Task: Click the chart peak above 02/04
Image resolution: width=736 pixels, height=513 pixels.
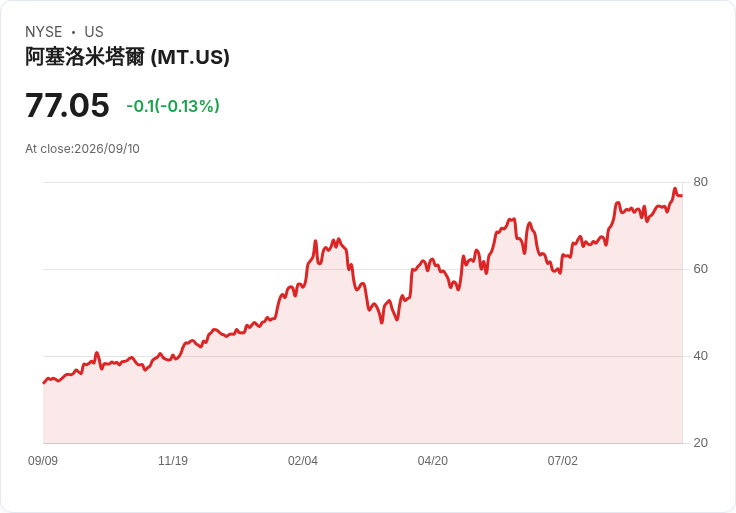Action: tap(315, 241)
